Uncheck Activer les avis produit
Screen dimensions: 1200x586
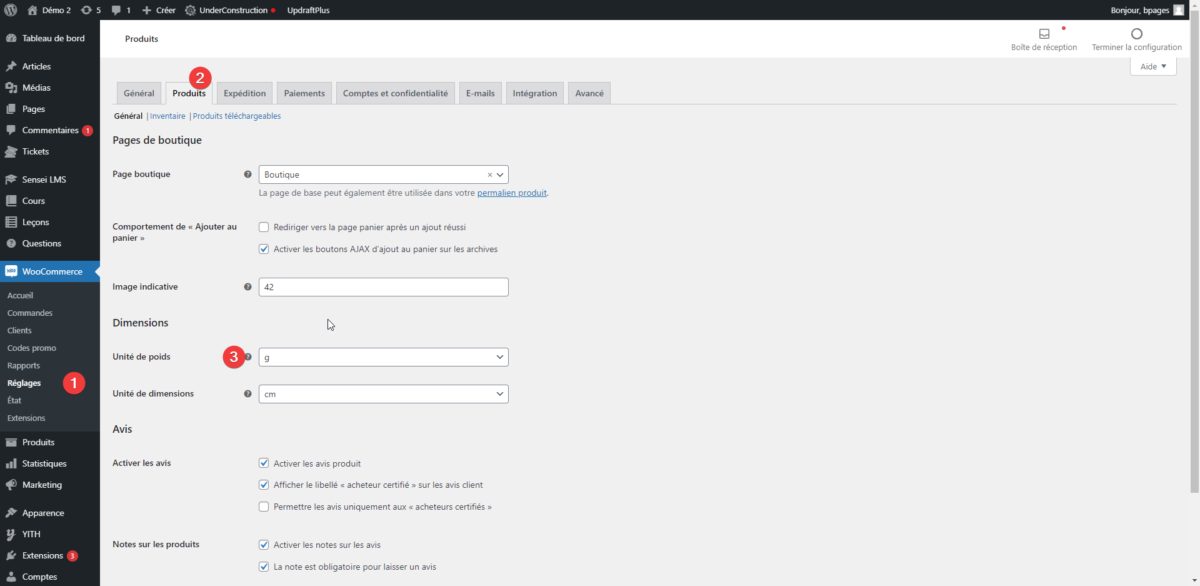click(264, 464)
